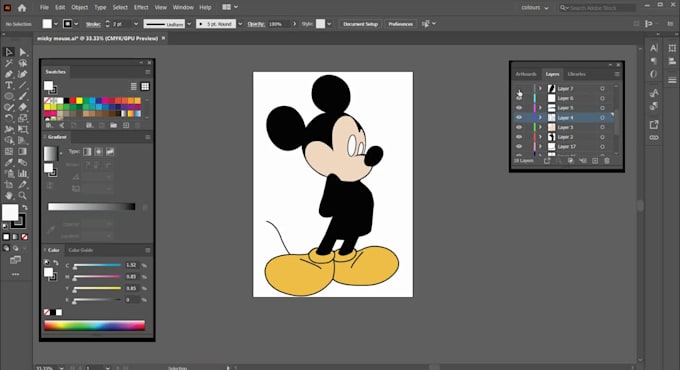Image resolution: width=680 pixels, height=370 pixels.
Task: Click the target circle of Layer 7
Action: [602, 88]
